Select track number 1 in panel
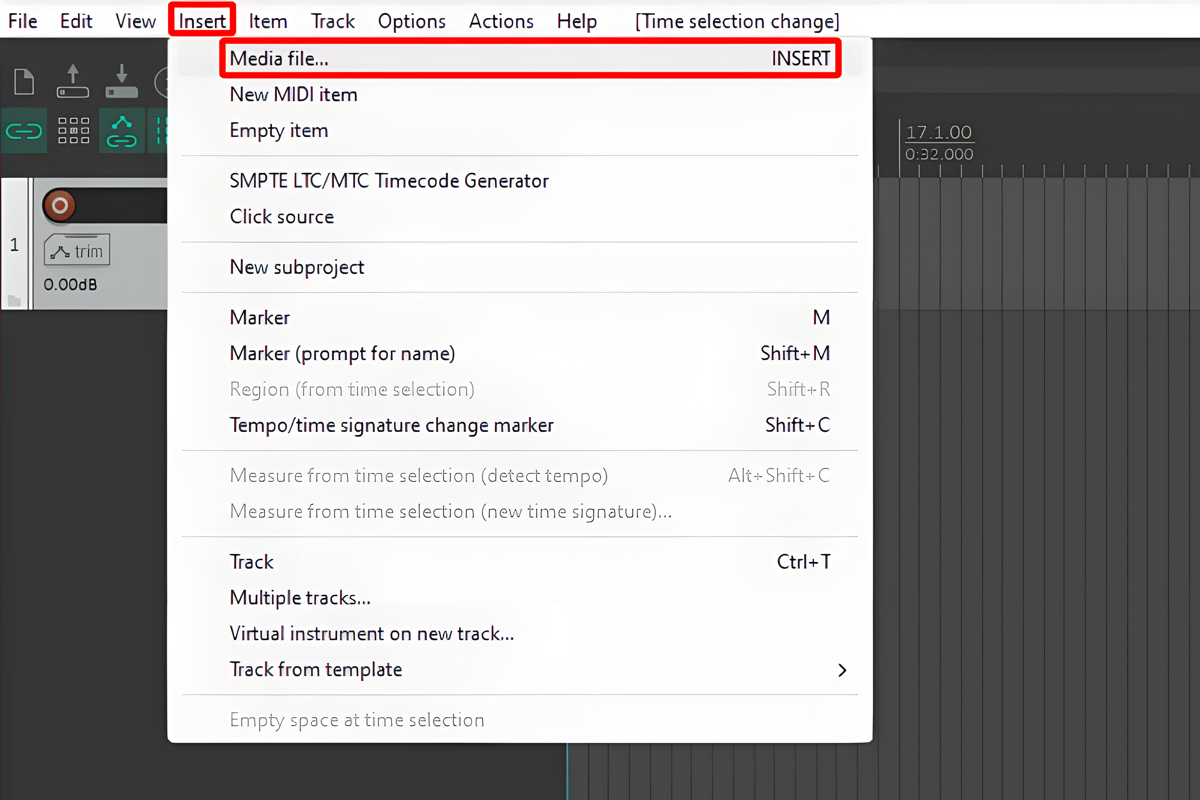 [x=14, y=244]
